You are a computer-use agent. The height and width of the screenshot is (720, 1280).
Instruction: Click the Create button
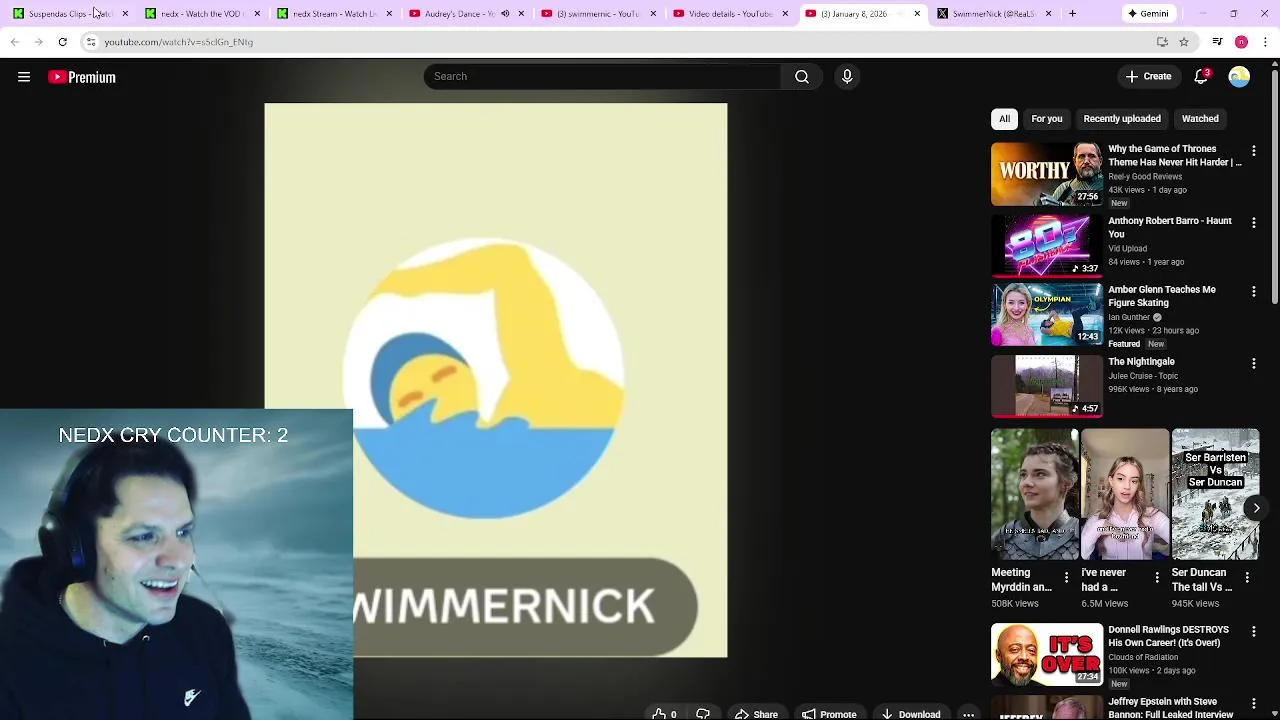pos(1148,76)
